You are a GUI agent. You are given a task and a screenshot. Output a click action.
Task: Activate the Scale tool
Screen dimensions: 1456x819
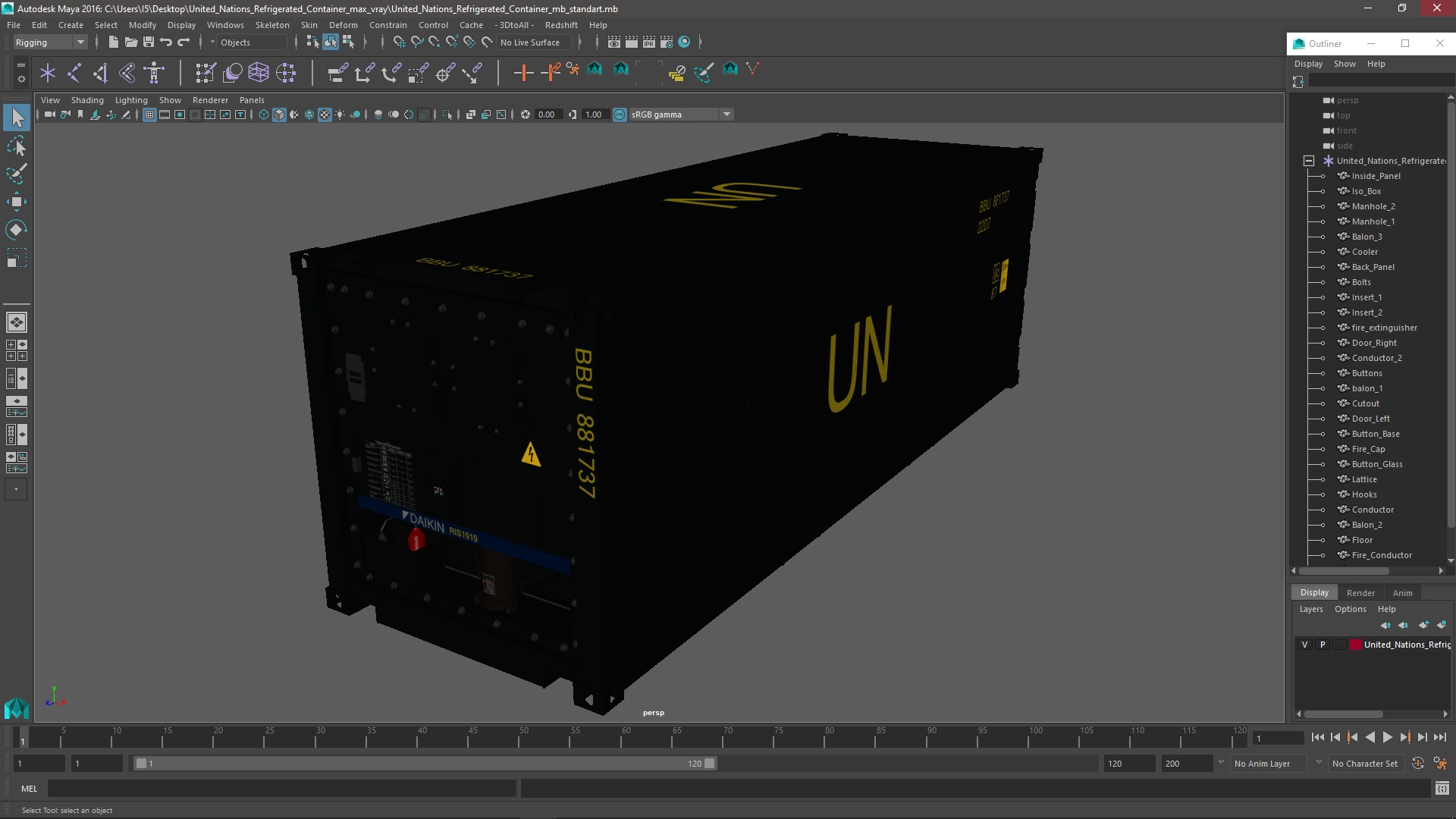pos(17,258)
